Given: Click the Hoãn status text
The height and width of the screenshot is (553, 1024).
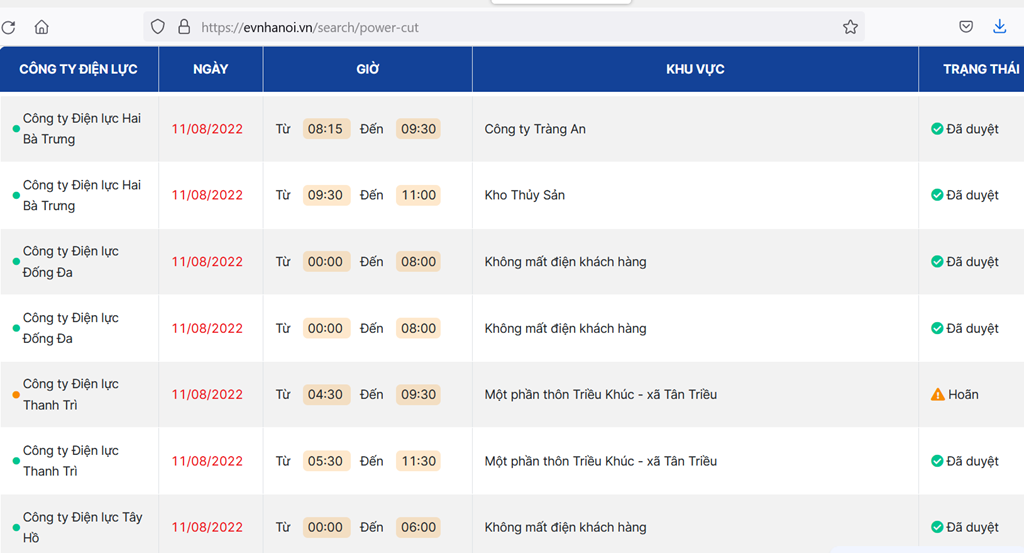Looking at the screenshot, I should [x=963, y=394].
